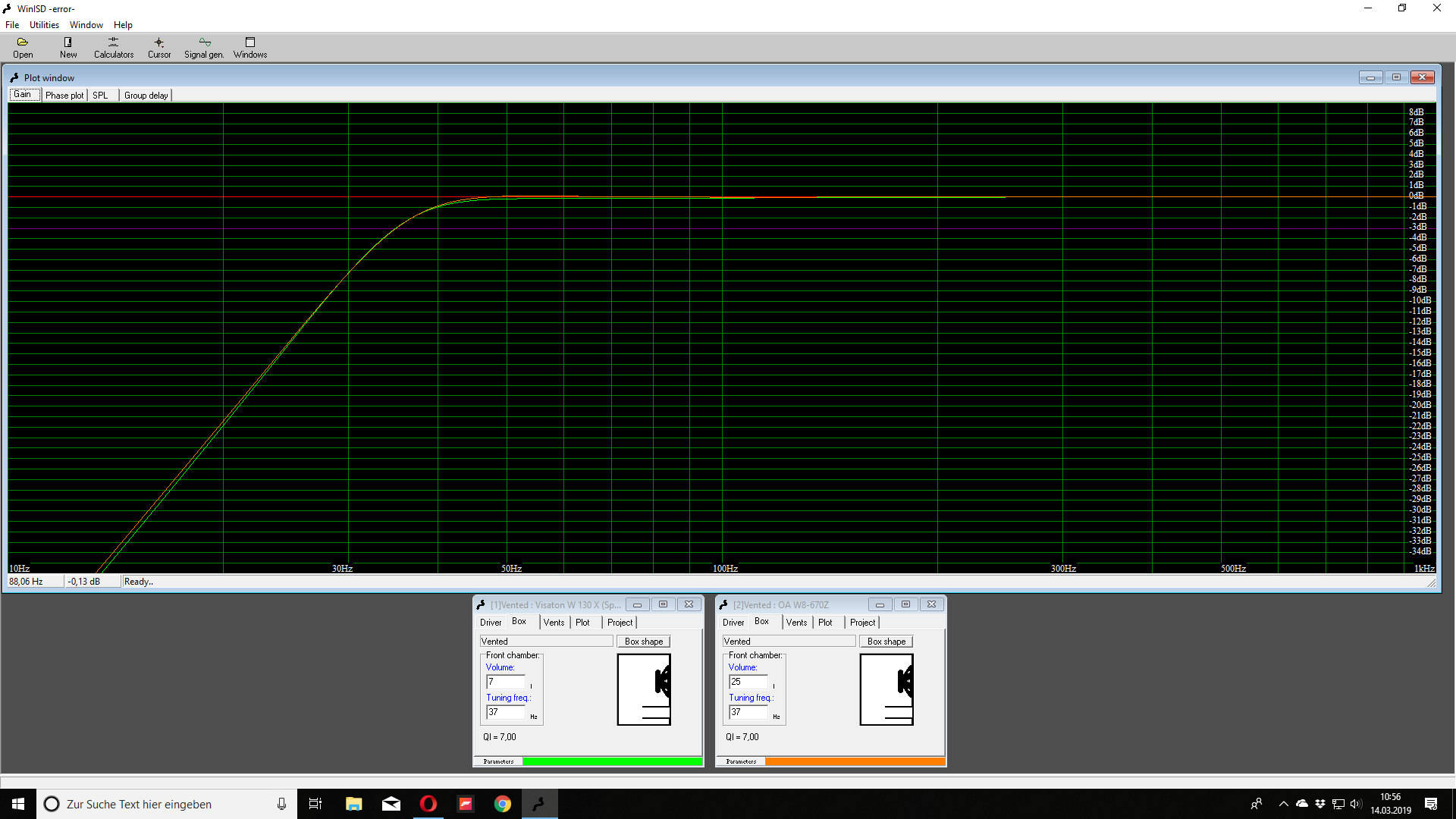Open the Group delay tab

coord(146,96)
